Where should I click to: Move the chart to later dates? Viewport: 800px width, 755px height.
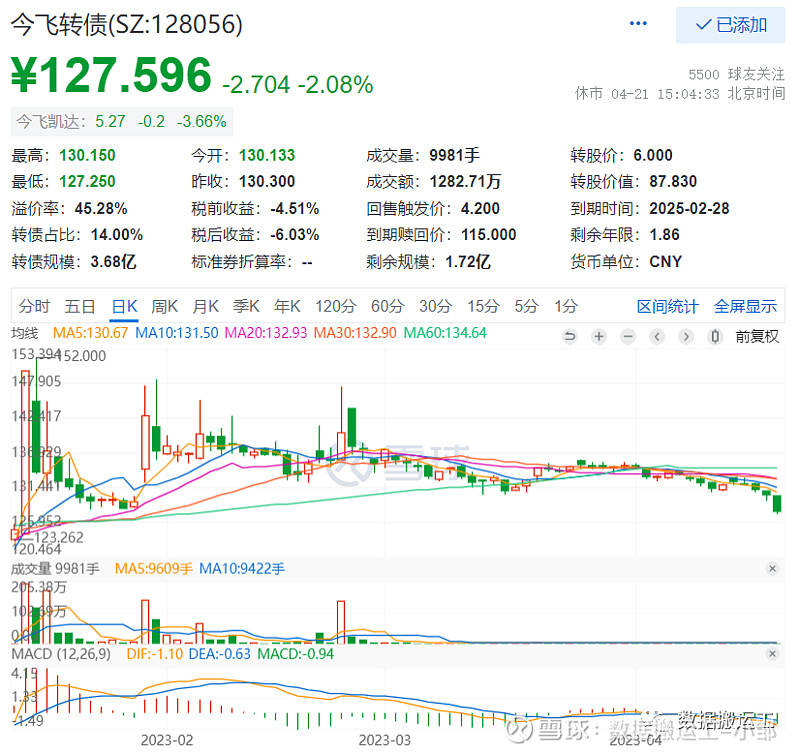point(686,337)
